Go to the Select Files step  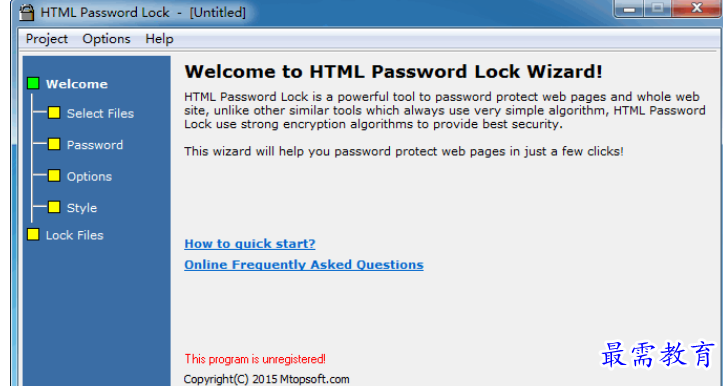[x=101, y=113]
